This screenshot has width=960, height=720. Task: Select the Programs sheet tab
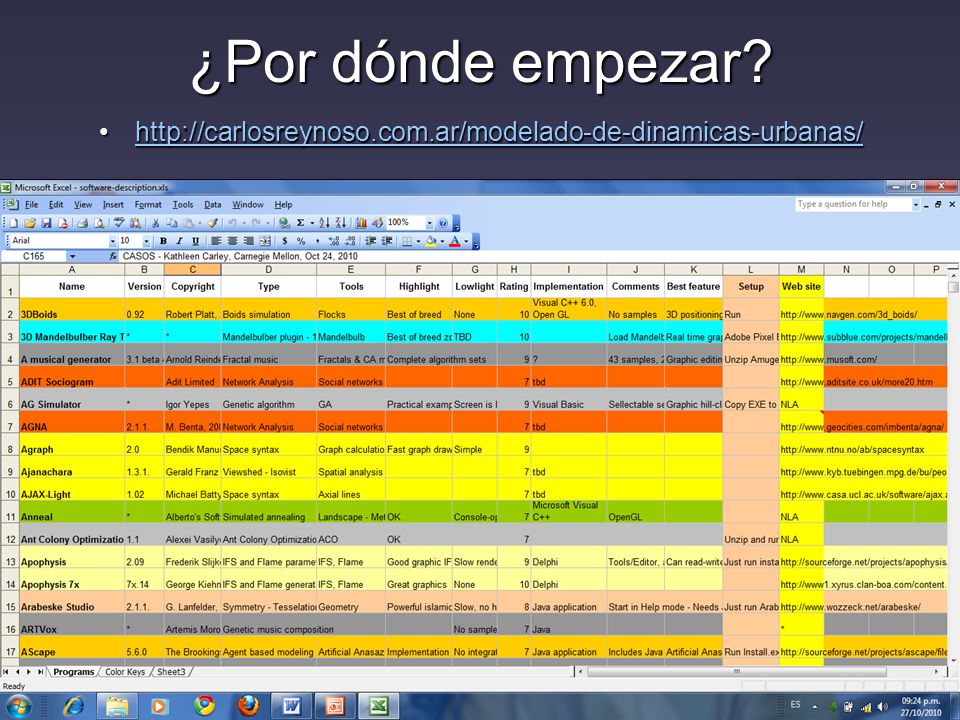(73, 672)
